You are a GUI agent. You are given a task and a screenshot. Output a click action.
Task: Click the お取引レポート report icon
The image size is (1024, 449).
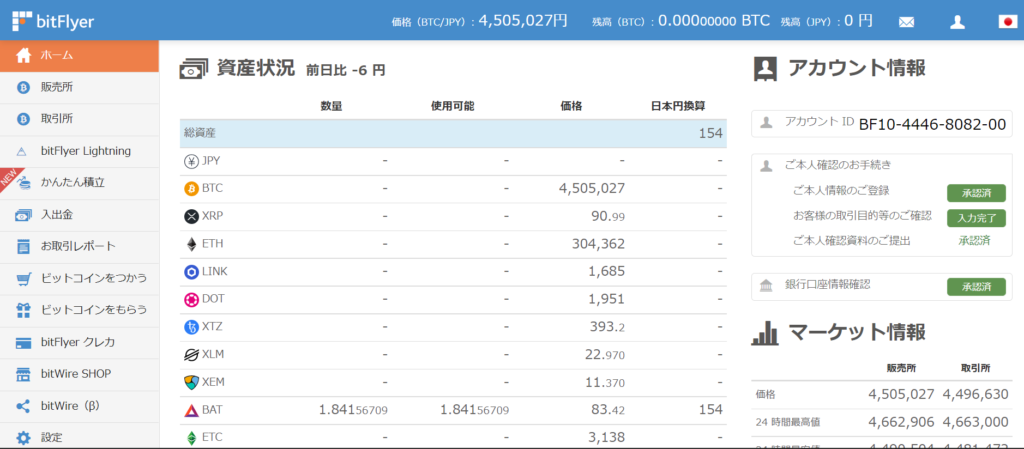coord(24,247)
